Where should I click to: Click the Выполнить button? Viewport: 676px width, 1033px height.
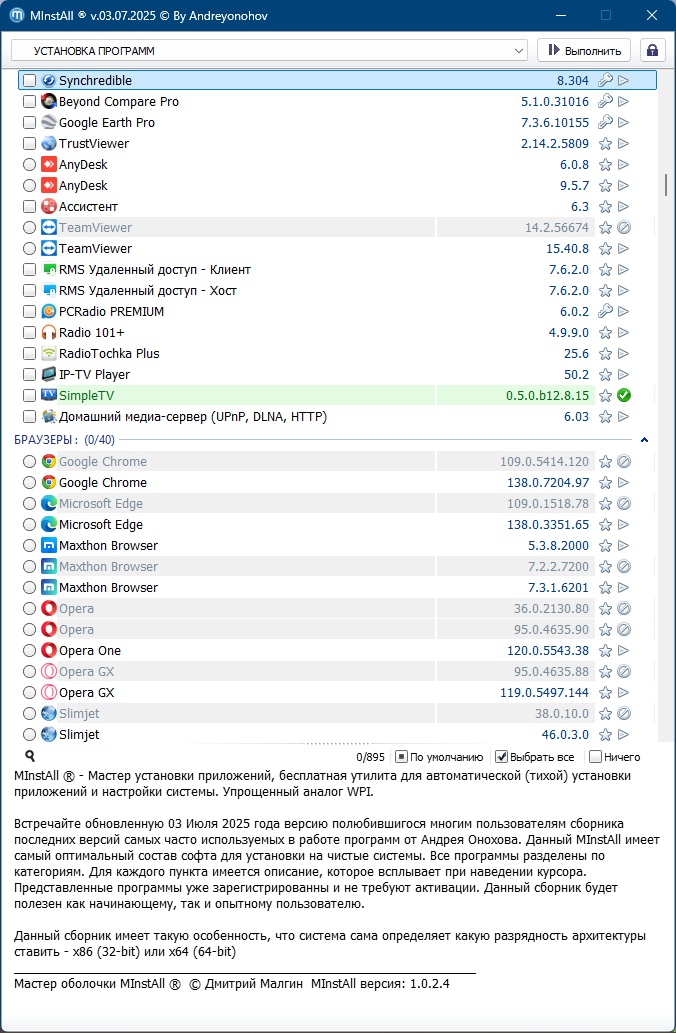point(584,51)
